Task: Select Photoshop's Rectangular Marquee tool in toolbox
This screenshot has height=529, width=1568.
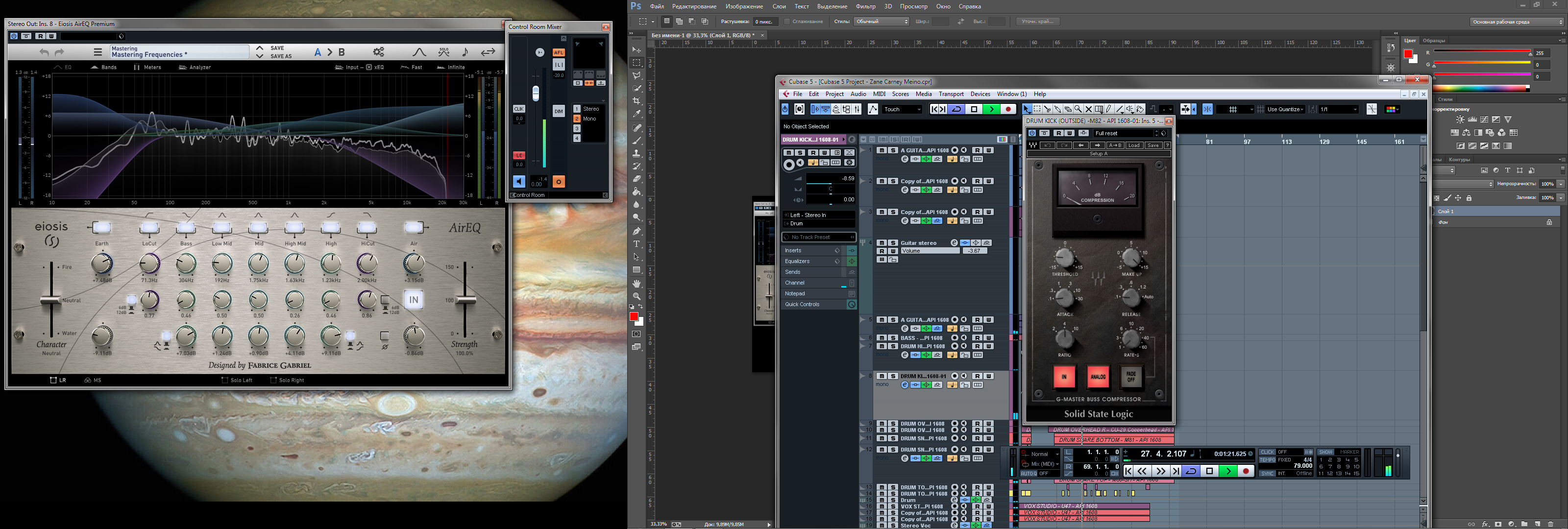Action: [637, 63]
